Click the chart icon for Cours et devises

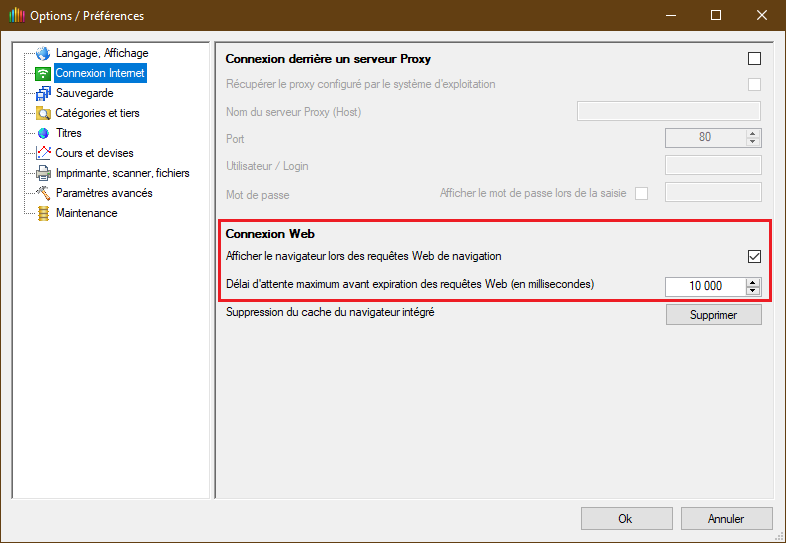pos(43,153)
